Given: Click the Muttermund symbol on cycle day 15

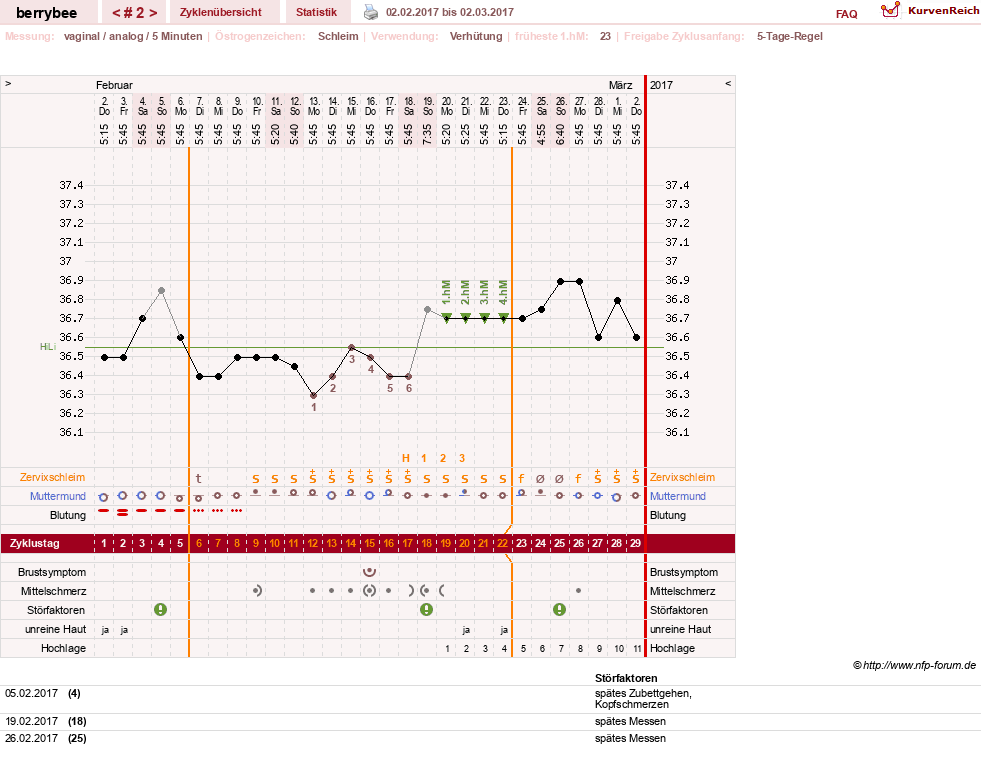Looking at the screenshot, I should 370,496.
